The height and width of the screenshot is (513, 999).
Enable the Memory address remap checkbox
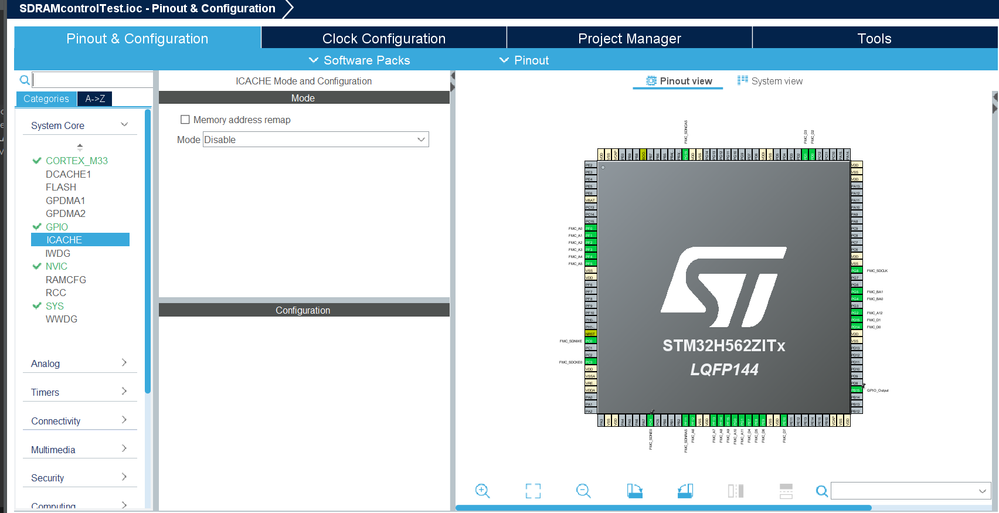185,120
